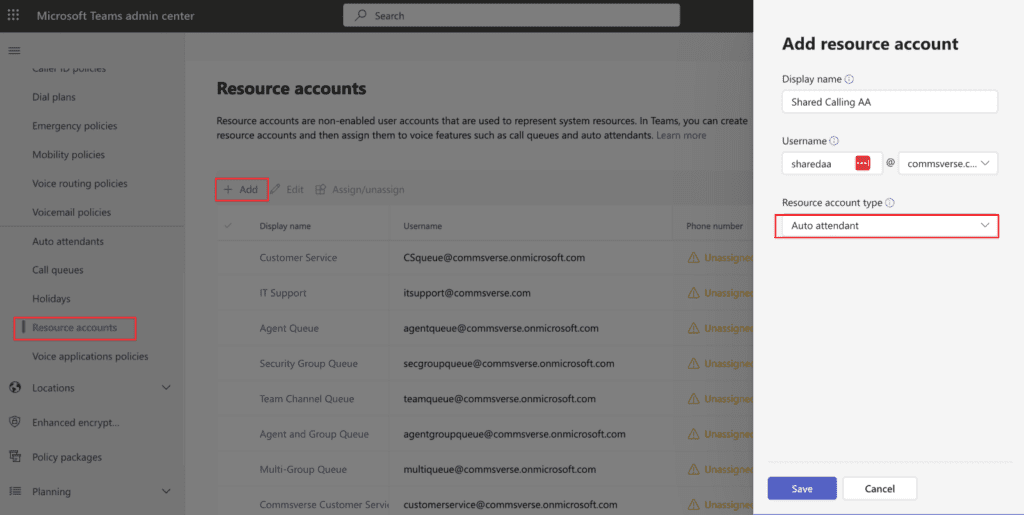Open Voicemail policies in sidebar

(71, 212)
